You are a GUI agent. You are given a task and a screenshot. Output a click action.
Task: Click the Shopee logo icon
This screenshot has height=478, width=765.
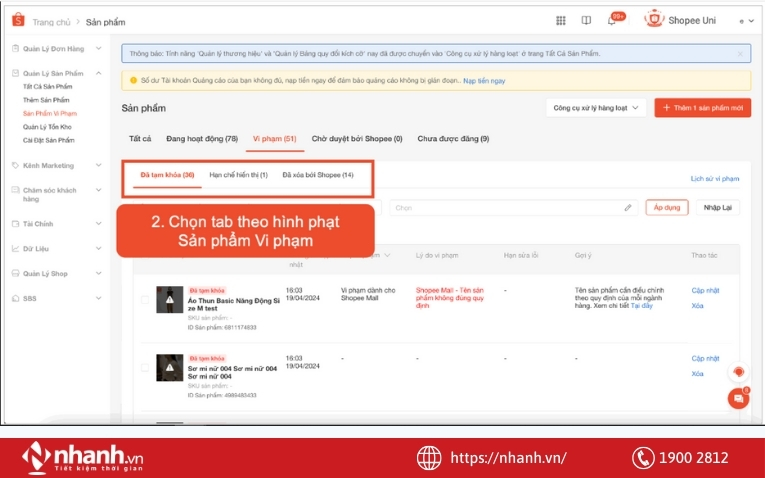point(18,20)
